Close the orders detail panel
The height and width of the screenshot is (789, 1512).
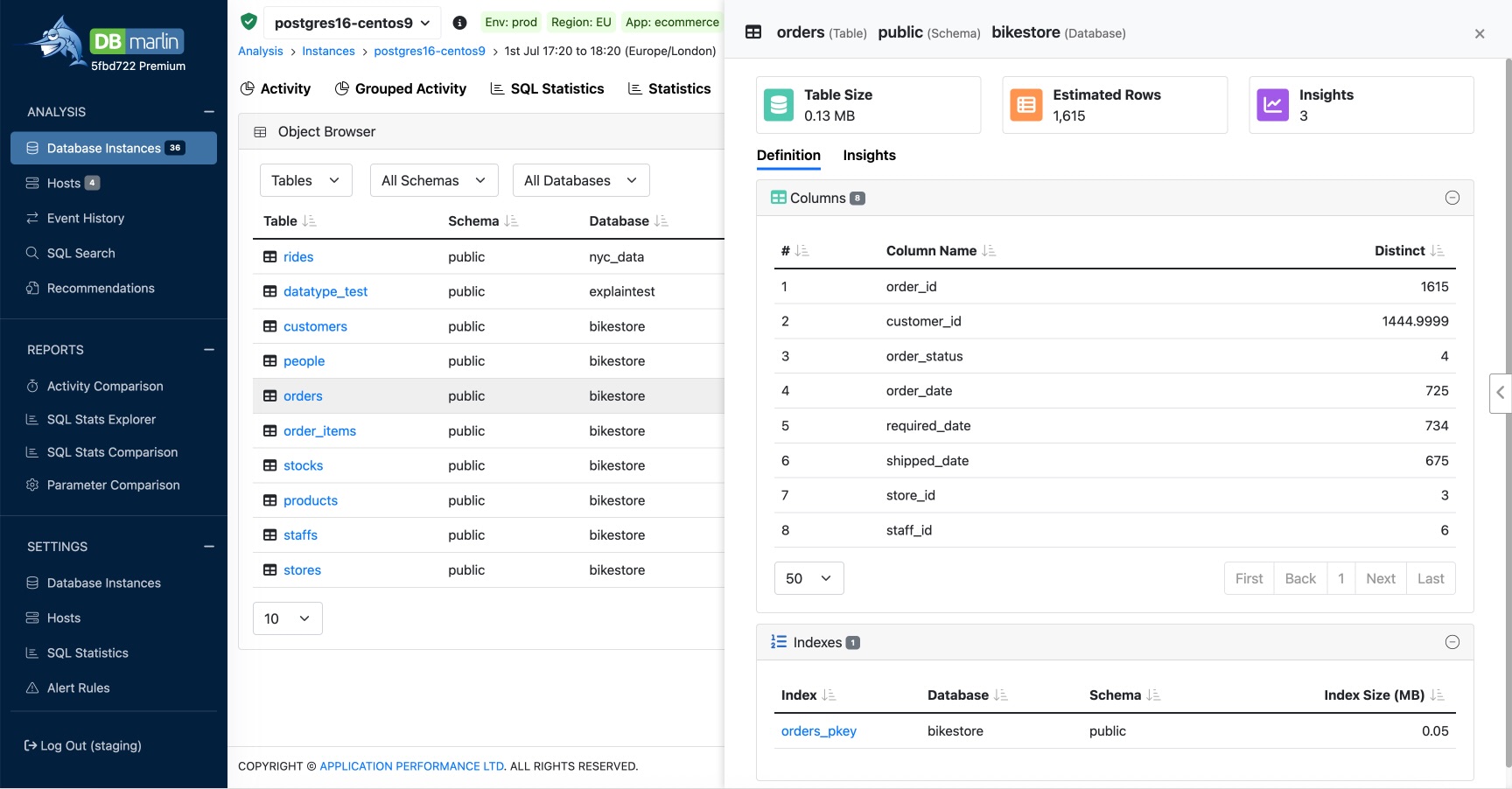[x=1480, y=34]
